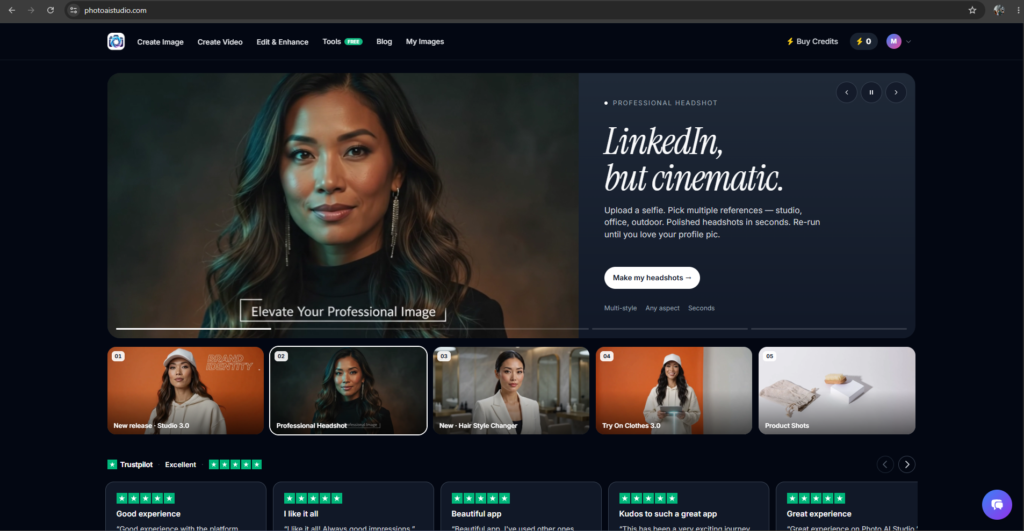Advance to next hero slide
Screen dimensions: 1024x531
coord(895,92)
